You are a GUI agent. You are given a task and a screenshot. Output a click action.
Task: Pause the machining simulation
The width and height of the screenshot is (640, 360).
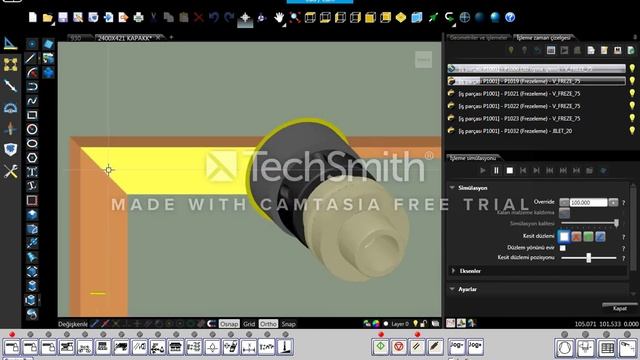(x=496, y=171)
